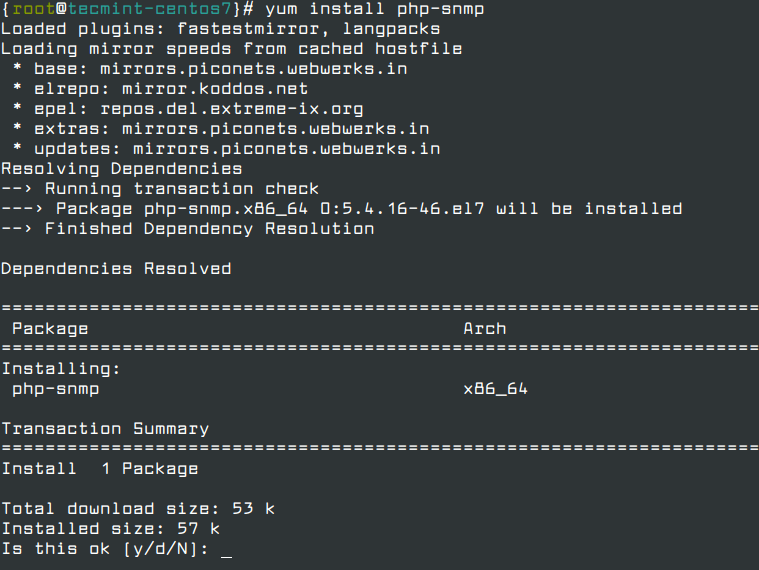Screen dimensions: 759x570
Task: Click the x86_64 architecture value
Action: [x=495, y=389]
